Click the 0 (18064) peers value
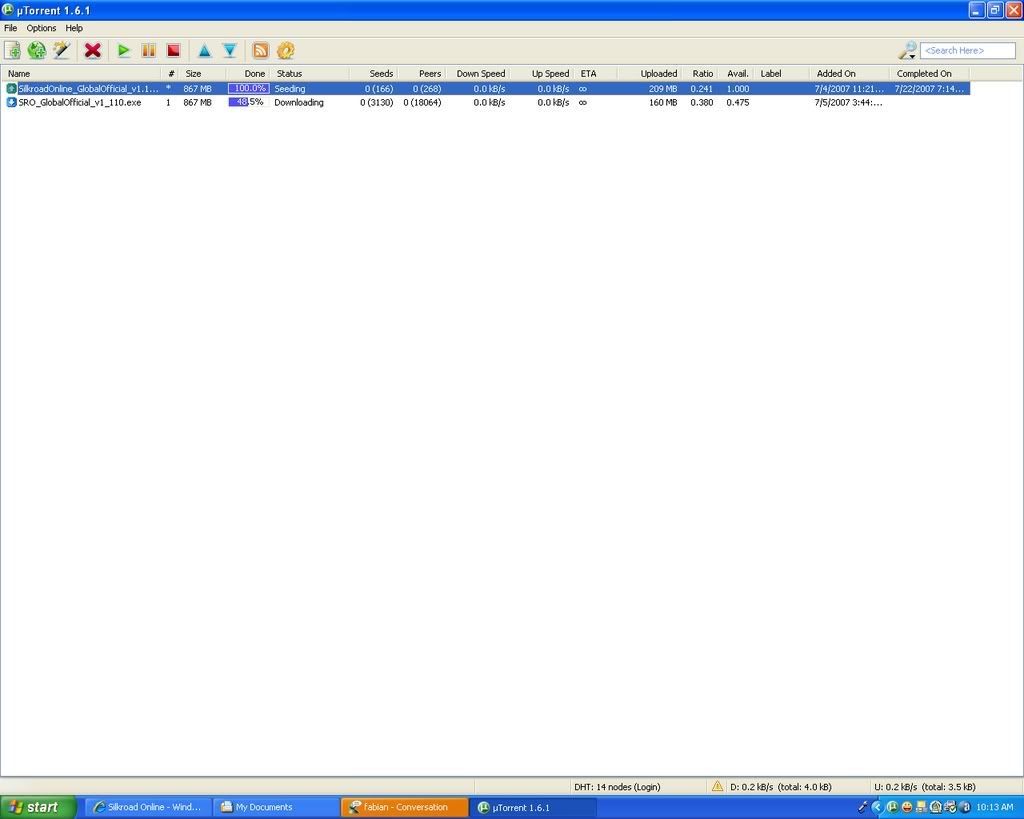The width and height of the screenshot is (1024, 819). [x=423, y=103]
